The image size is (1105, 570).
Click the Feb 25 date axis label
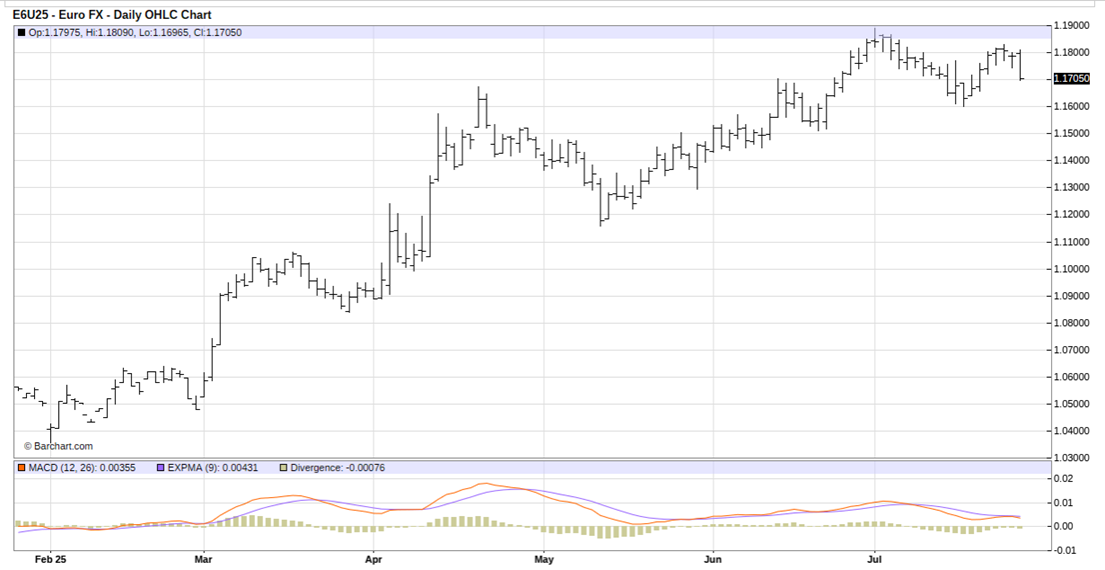(50, 561)
